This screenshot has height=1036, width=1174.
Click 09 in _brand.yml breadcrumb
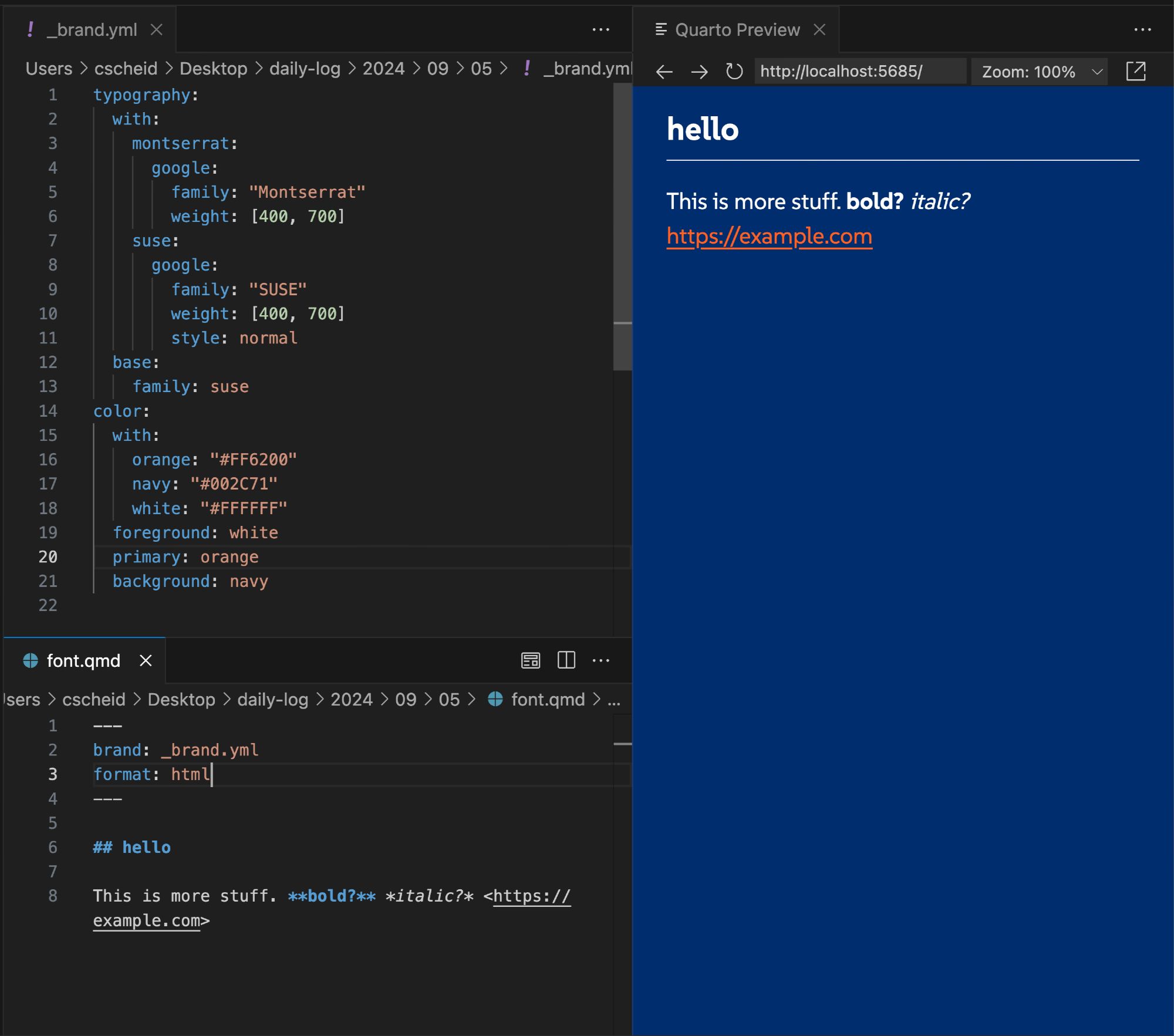[x=437, y=69]
